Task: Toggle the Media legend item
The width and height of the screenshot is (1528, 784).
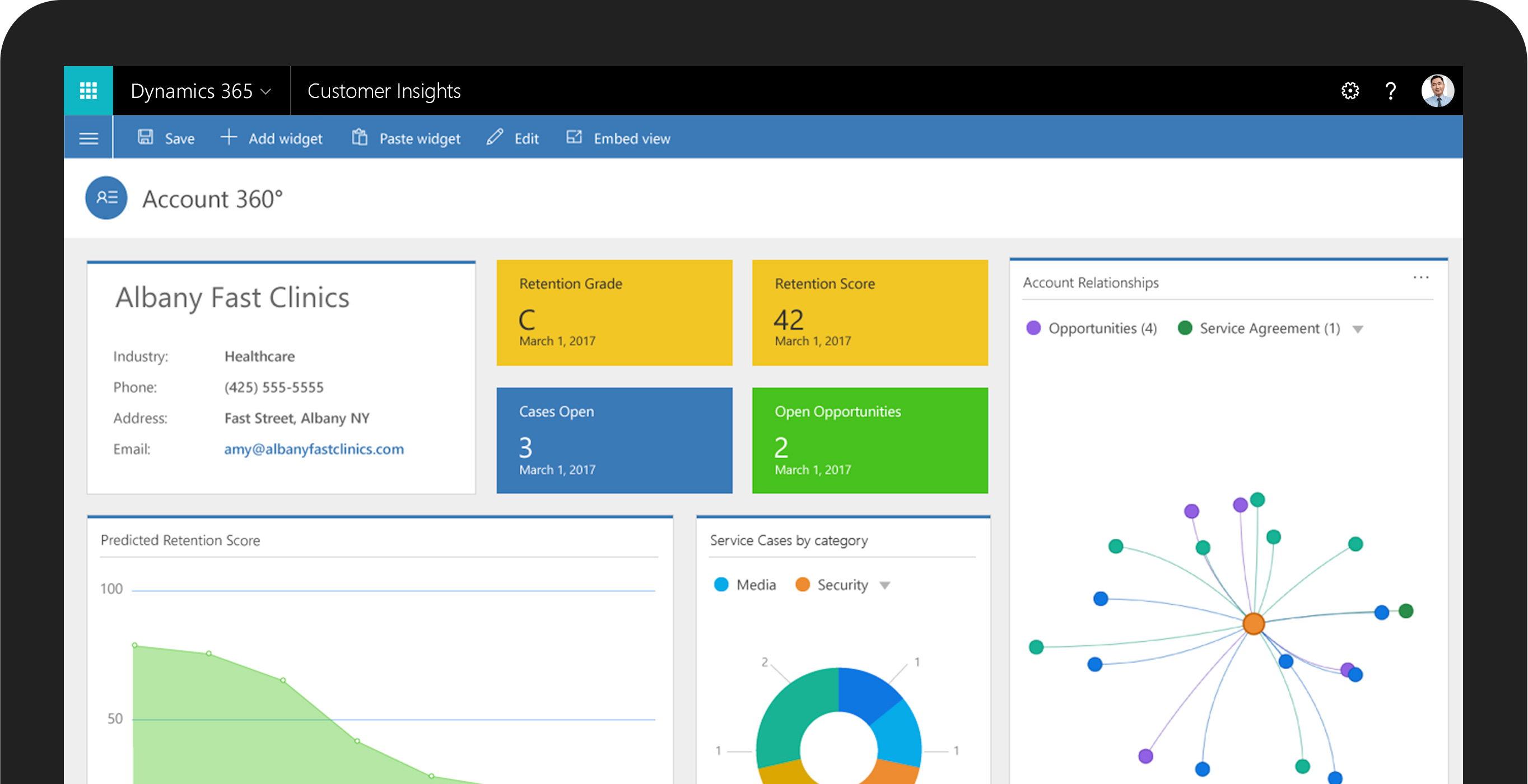Action: pos(746,585)
